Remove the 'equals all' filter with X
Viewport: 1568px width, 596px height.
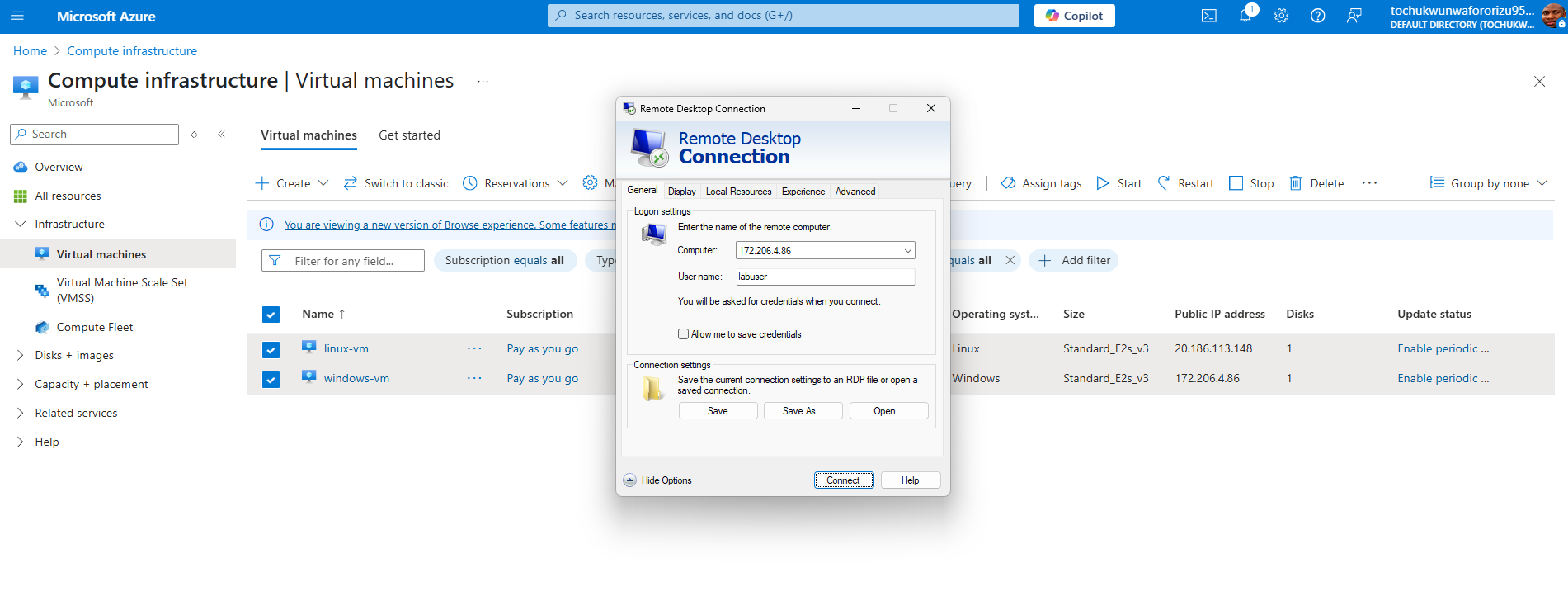pos(1010,260)
